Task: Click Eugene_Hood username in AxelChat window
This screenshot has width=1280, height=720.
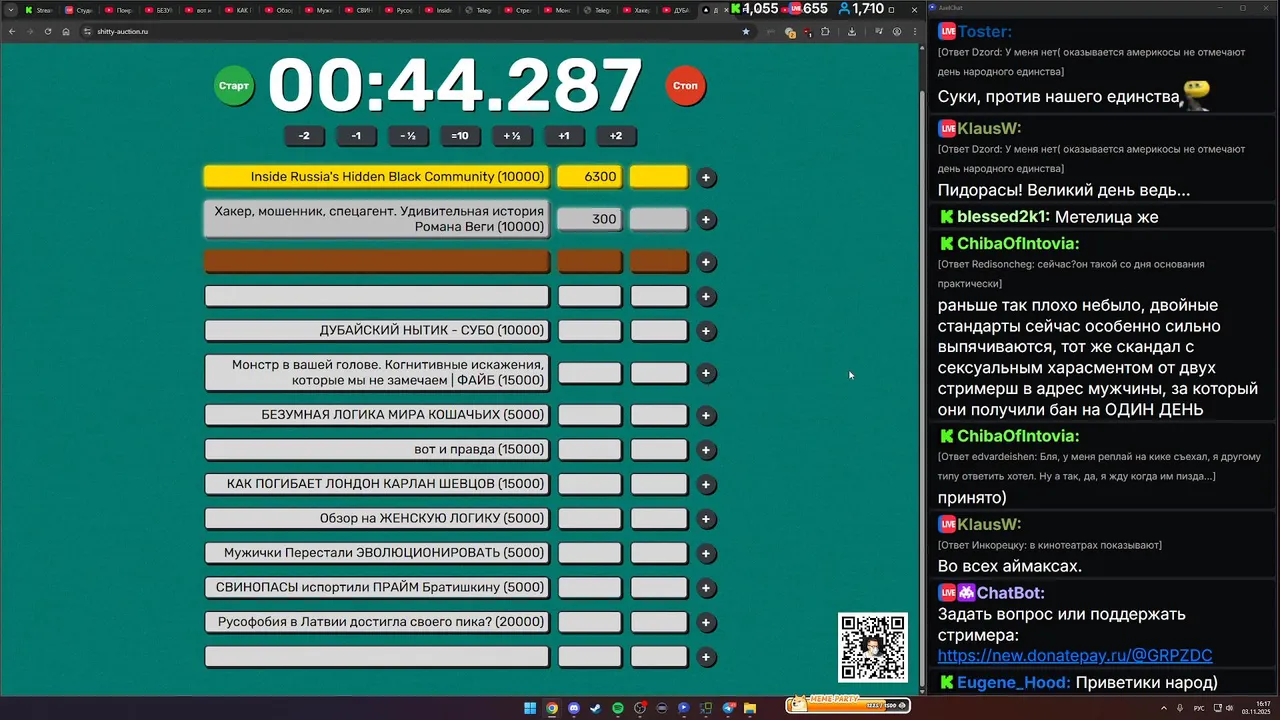Action: tap(1014, 683)
